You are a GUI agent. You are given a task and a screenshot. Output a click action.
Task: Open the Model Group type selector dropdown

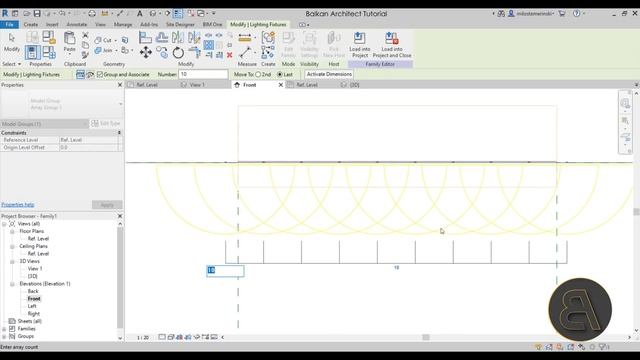(120, 104)
